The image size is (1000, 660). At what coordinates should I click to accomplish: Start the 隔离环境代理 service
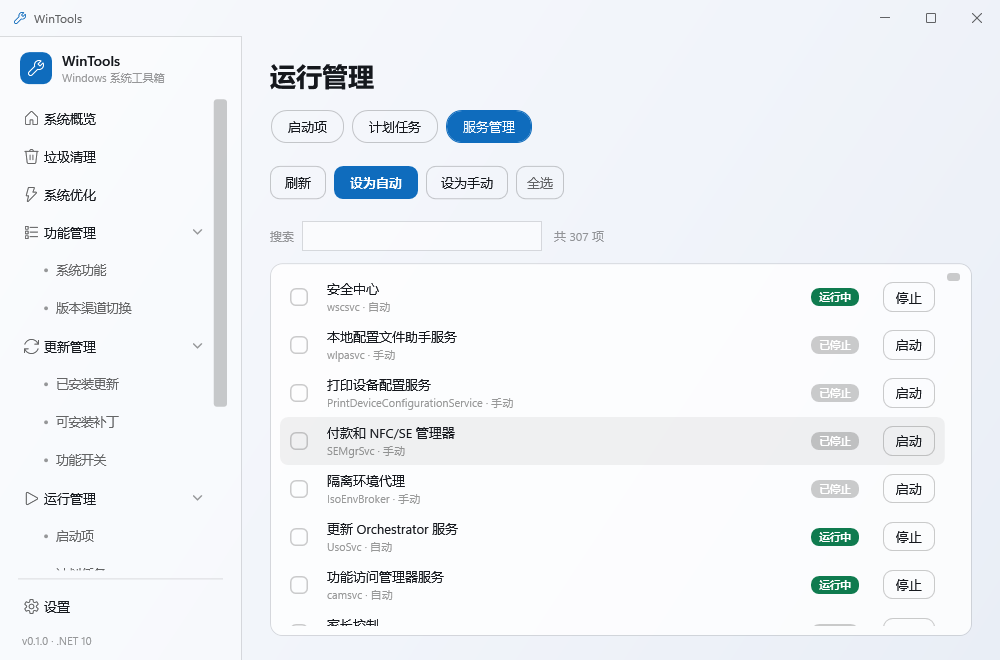point(909,489)
